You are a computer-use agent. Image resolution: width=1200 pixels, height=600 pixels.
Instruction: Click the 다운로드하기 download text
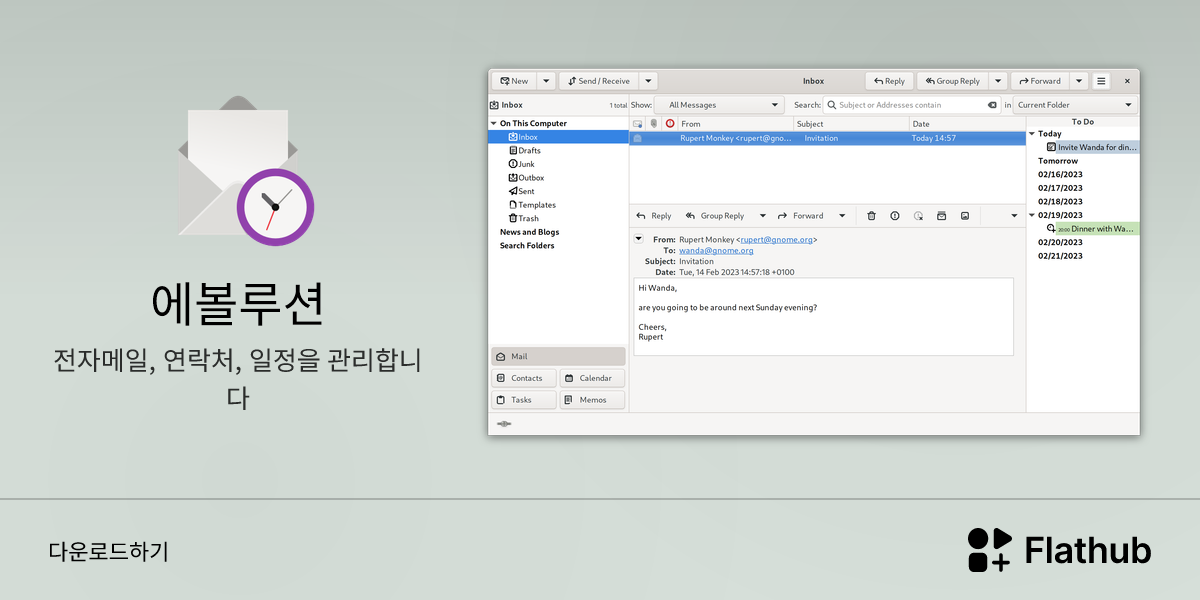tap(108, 551)
